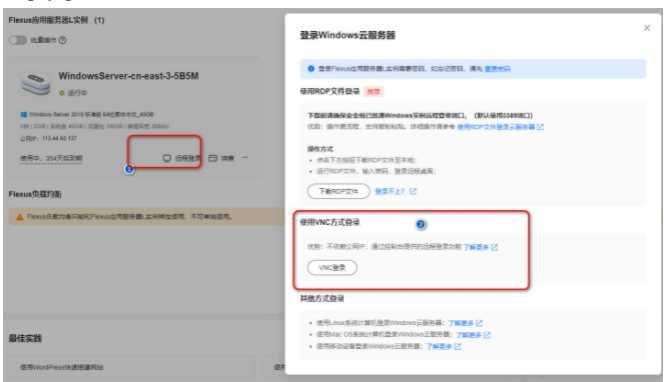Open learn more link in VNC section
This screenshot has height=382, width=664.
[x=476, y=247]
